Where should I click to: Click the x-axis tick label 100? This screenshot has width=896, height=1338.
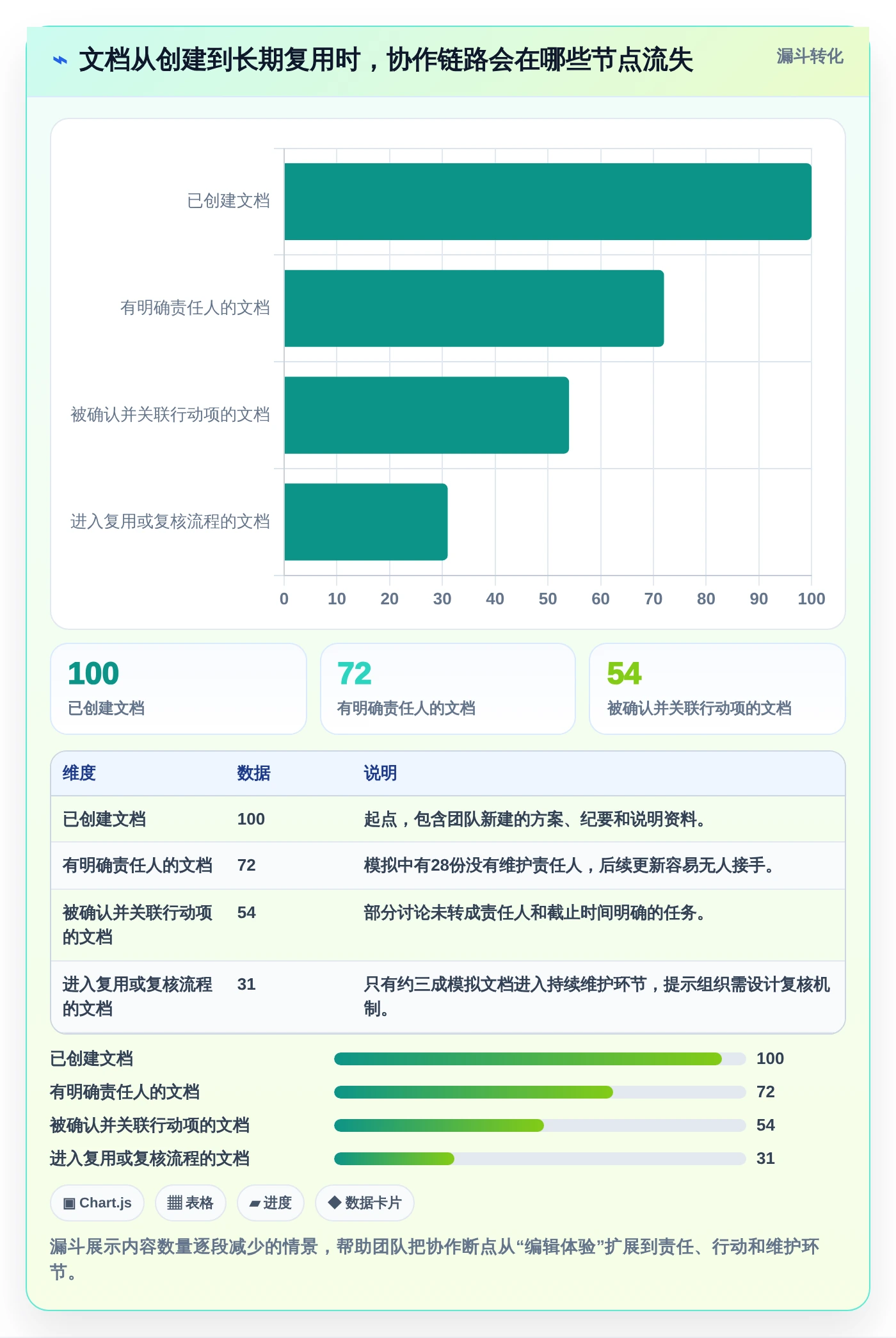[x=812, y=599]
